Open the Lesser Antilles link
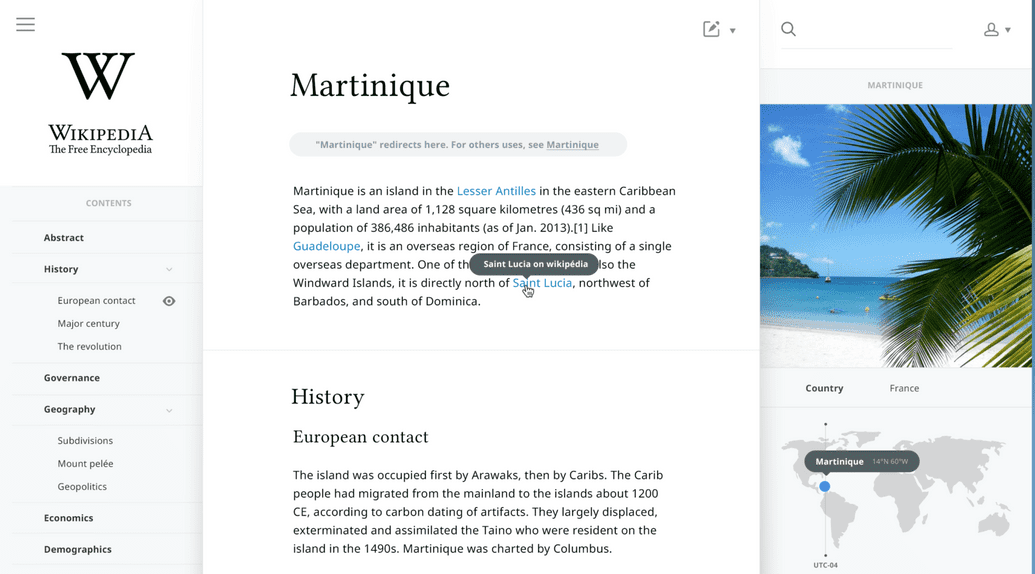This screenshot has width=1035, height=574. [496, 191]
